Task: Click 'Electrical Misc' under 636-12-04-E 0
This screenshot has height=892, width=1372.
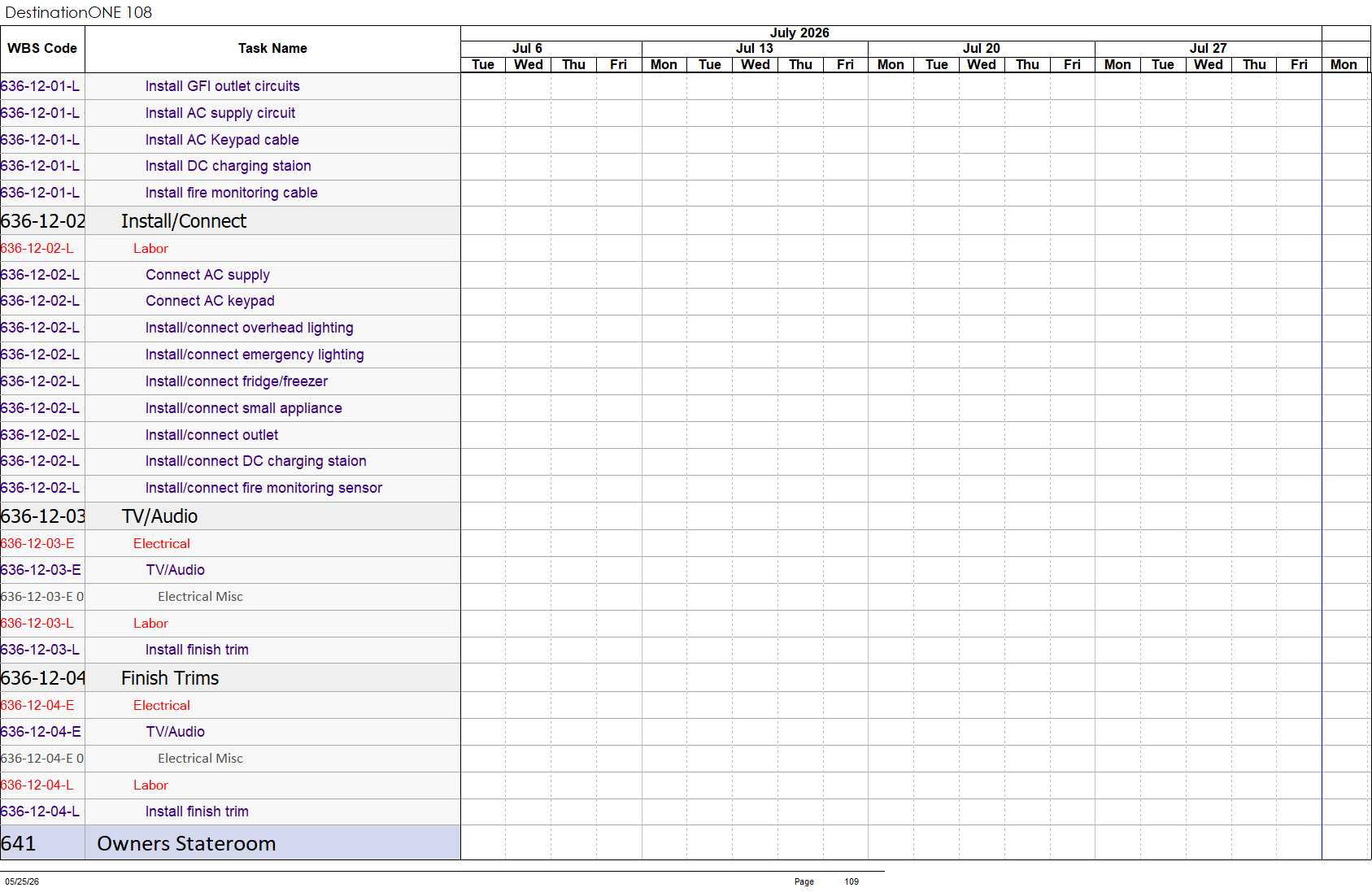Action: pyautogui.click(x=200, y=759)
